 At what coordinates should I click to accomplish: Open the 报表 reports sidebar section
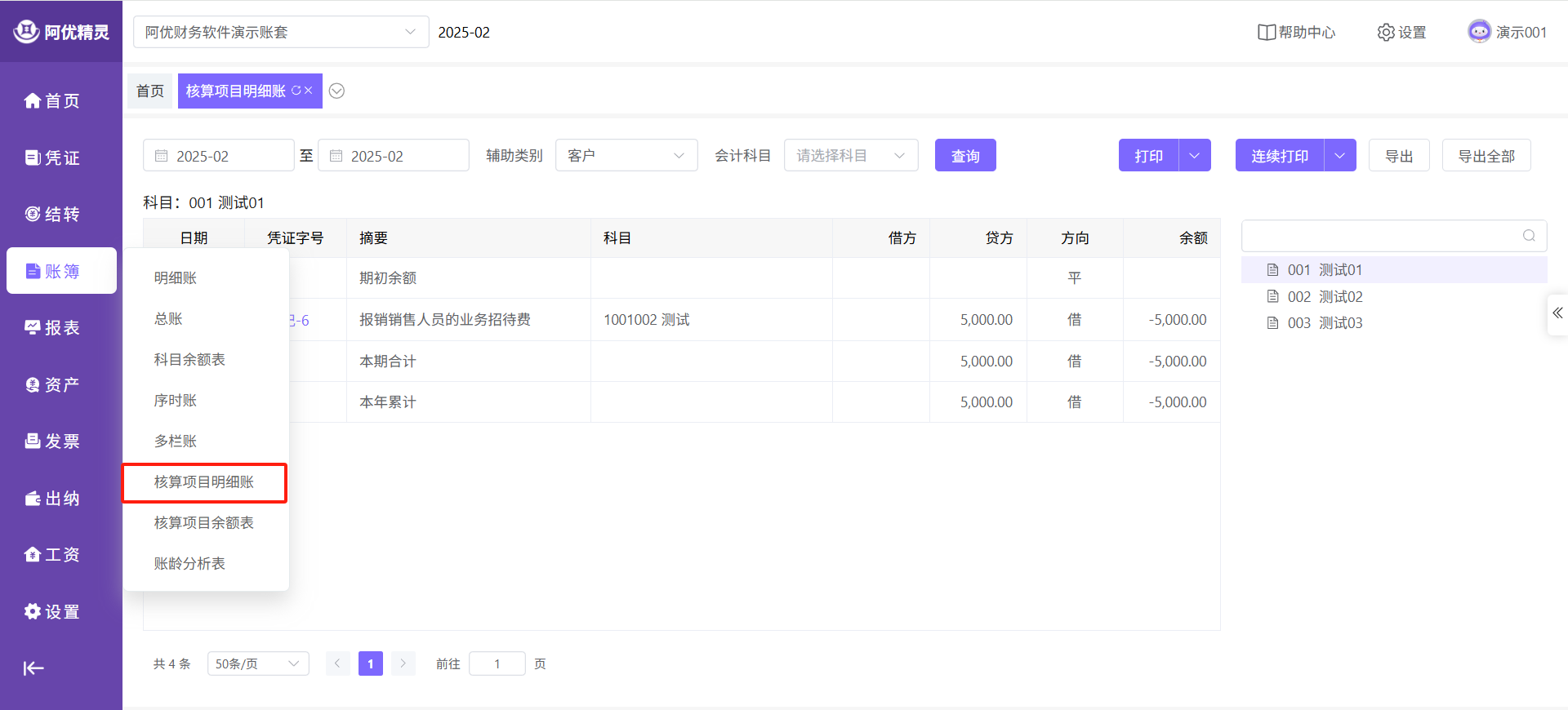pos(52,327)
